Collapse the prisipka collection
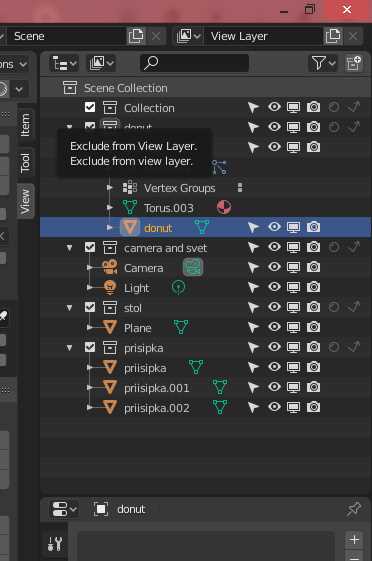372x561 pixels. (69, 348)
